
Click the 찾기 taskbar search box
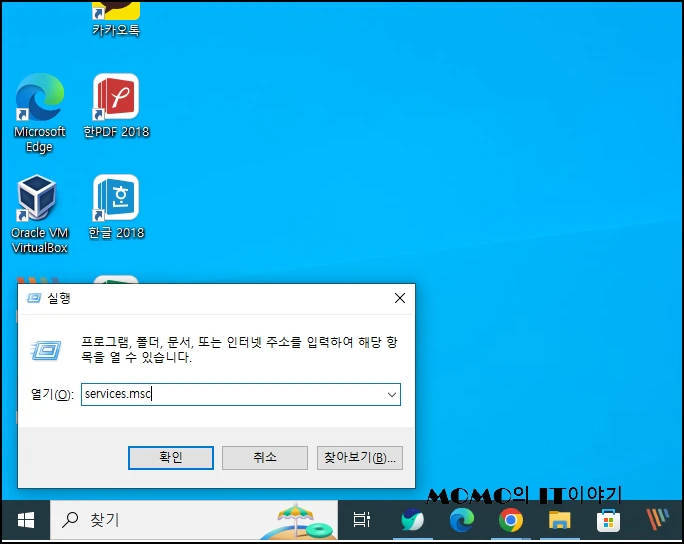[x=194, y=520]
